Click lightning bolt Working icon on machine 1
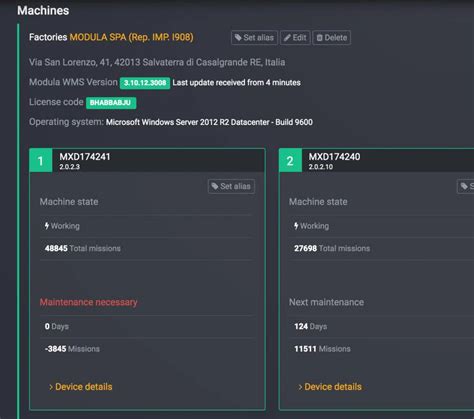The height and width of the screenshot is (419, 474). [x=47, y=226]
